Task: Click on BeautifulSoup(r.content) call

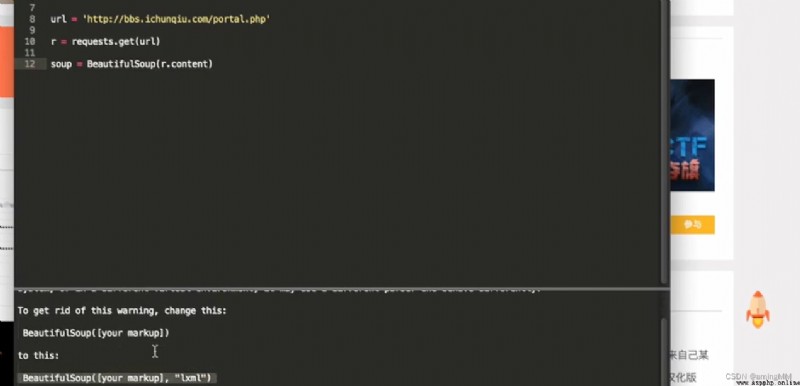Action: click(149, 64)
